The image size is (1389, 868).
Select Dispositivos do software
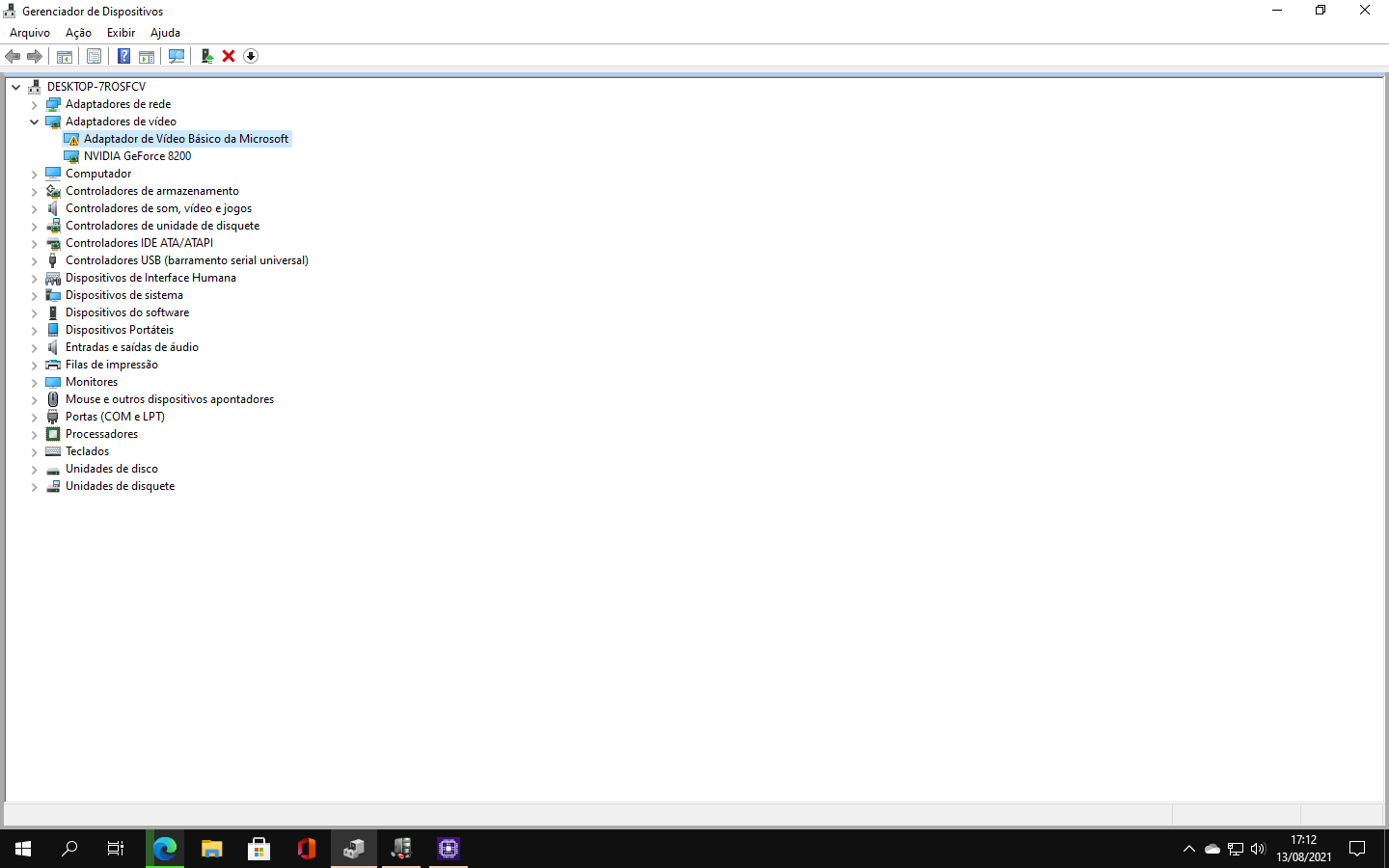tap(127, 312)
